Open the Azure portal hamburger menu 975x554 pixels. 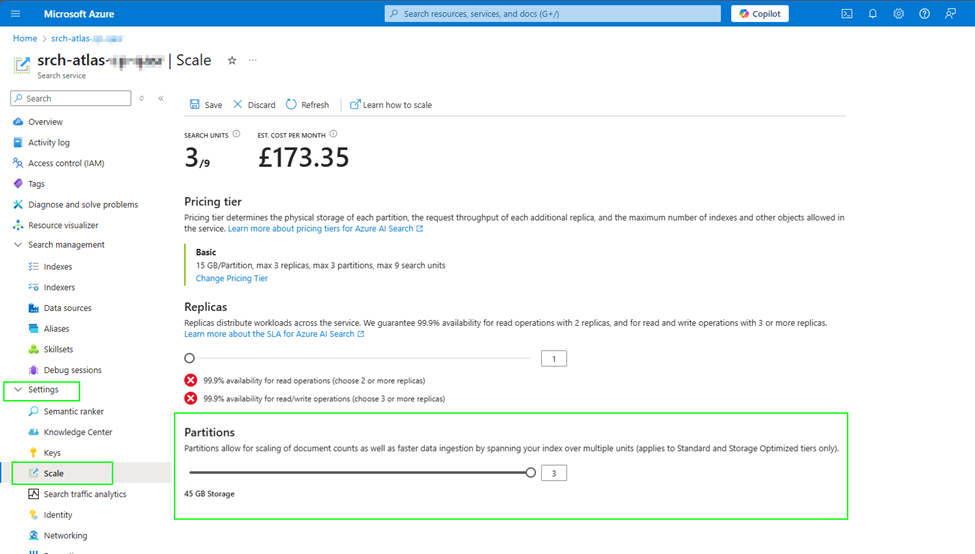(x=16, y=14)
